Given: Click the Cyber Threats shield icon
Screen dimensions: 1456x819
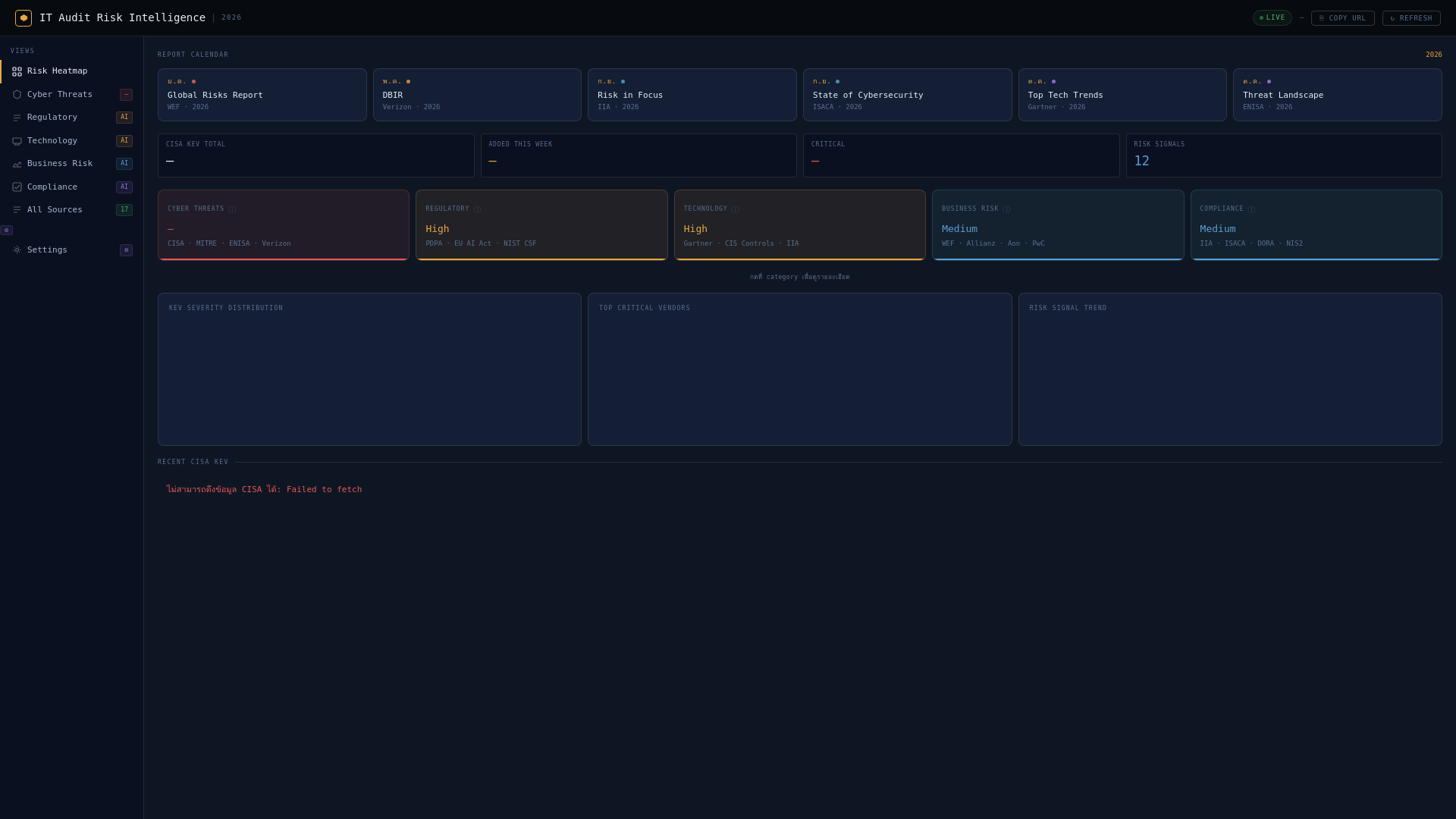Looking at the screenshot, I should 17,95.
